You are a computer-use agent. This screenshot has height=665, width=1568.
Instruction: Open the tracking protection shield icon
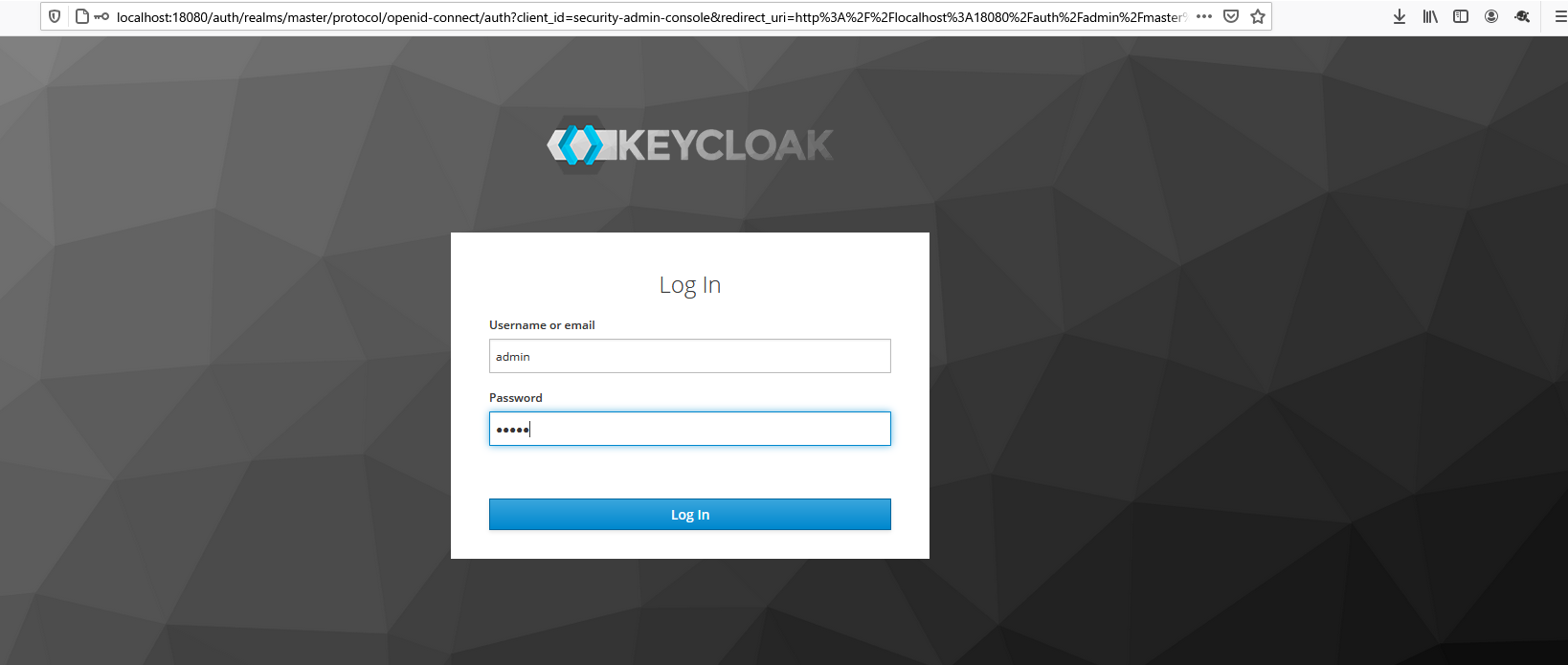pos(55,16)
